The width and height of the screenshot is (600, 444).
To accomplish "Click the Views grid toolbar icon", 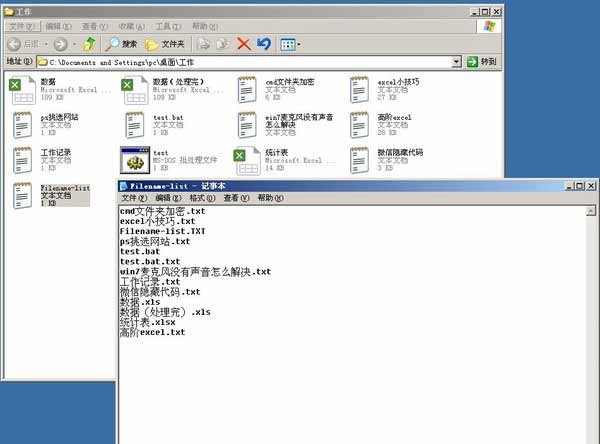I will pyautogui.click(x=288, y=44).
